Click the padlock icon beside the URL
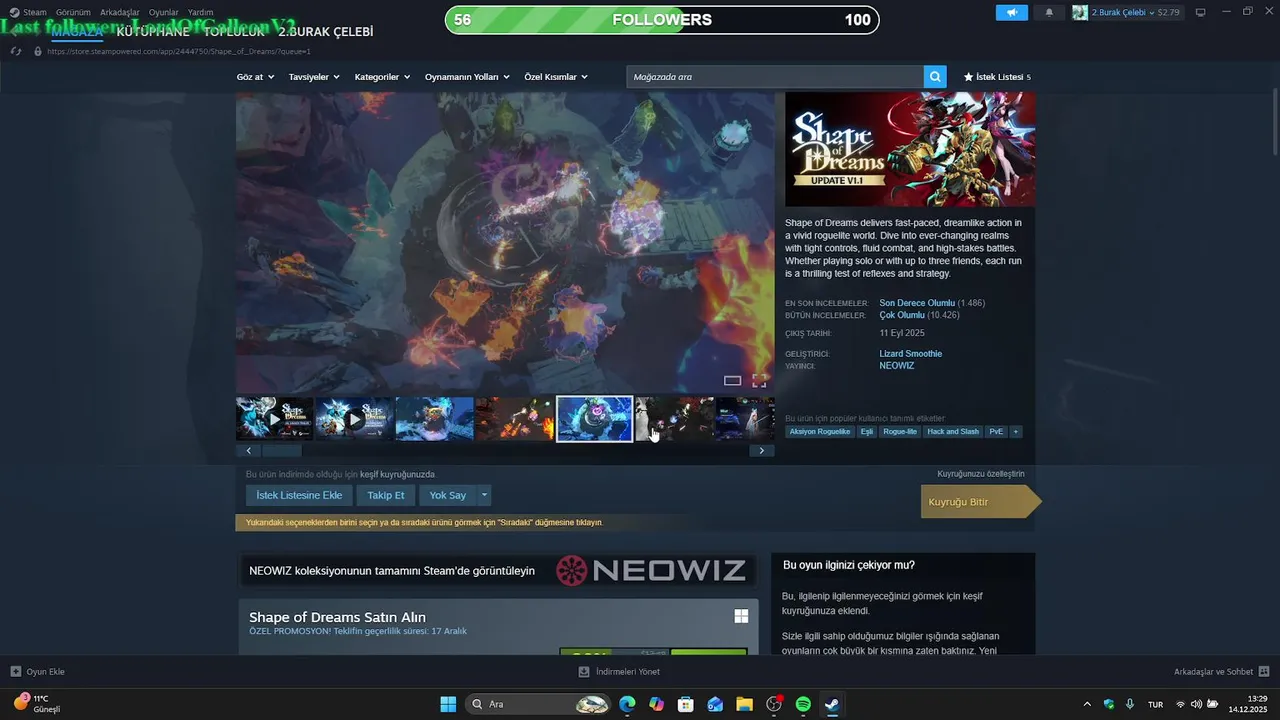Viewport: 1280px width, 720px height. click(x=38, y=51)
